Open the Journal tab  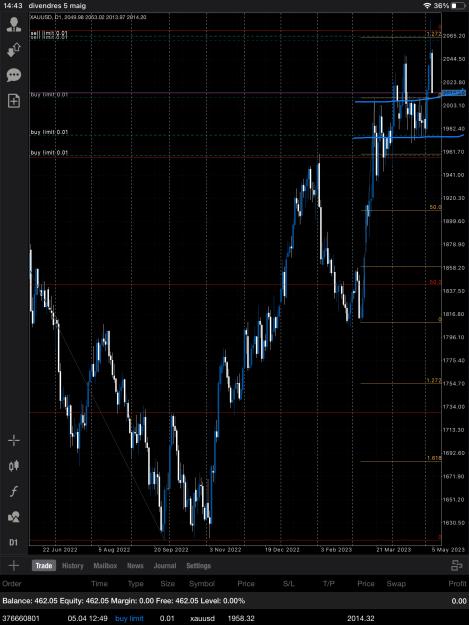coord(165,566)
